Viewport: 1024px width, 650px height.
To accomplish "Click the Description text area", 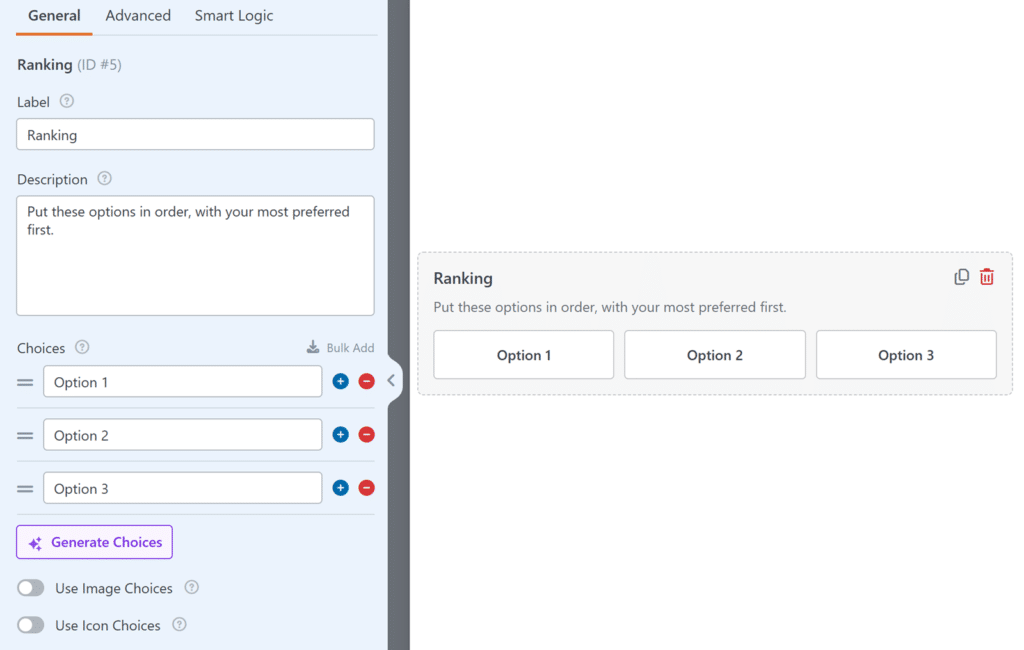I will (195, 255).
